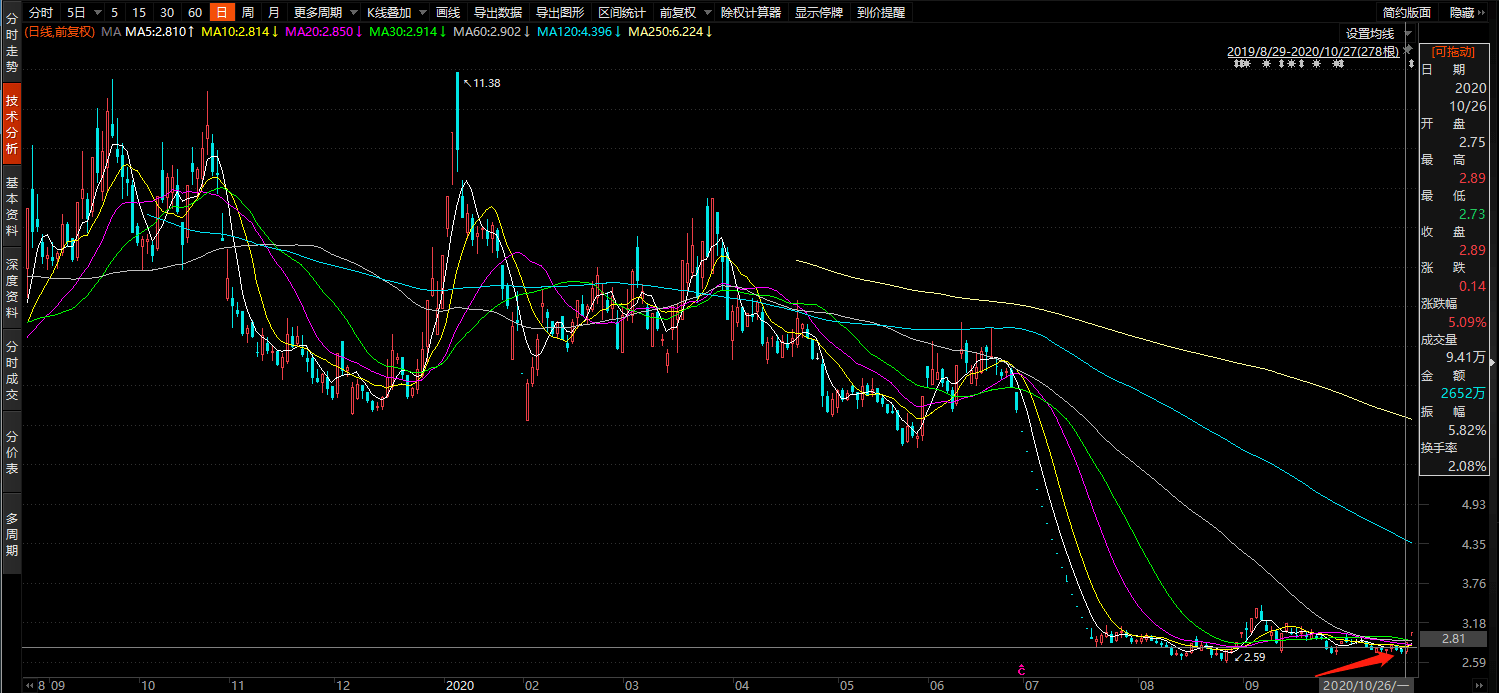Image resolution: width=1499 pixels, height=693 pixels.
Task: Select the highlighted 日 daily period
Action: pyautogui.click(x=221, y=13)
